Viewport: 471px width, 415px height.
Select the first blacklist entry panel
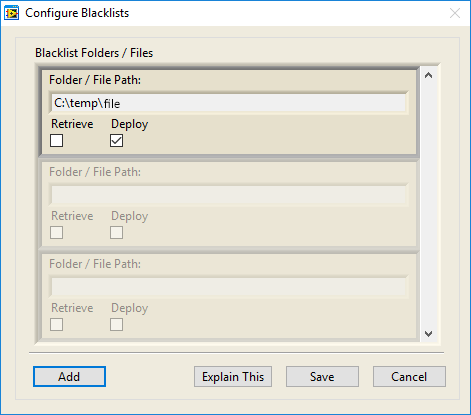click(229, 112)
